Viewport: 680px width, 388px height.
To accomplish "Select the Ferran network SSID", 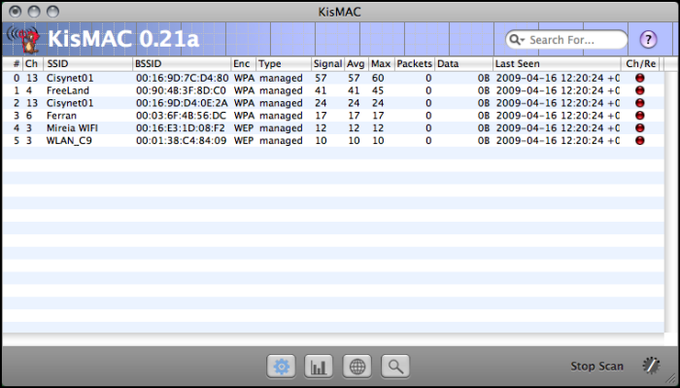I will coord(62,116).
